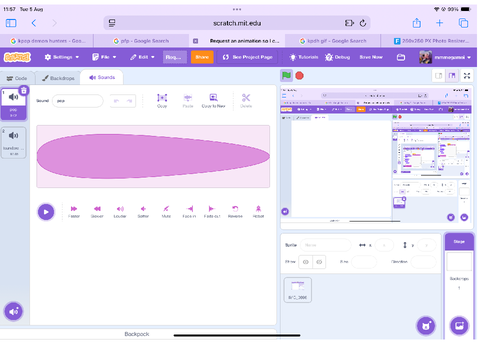Click the sprite Size field
The image size is (480, 360).
tap(364, 262)
